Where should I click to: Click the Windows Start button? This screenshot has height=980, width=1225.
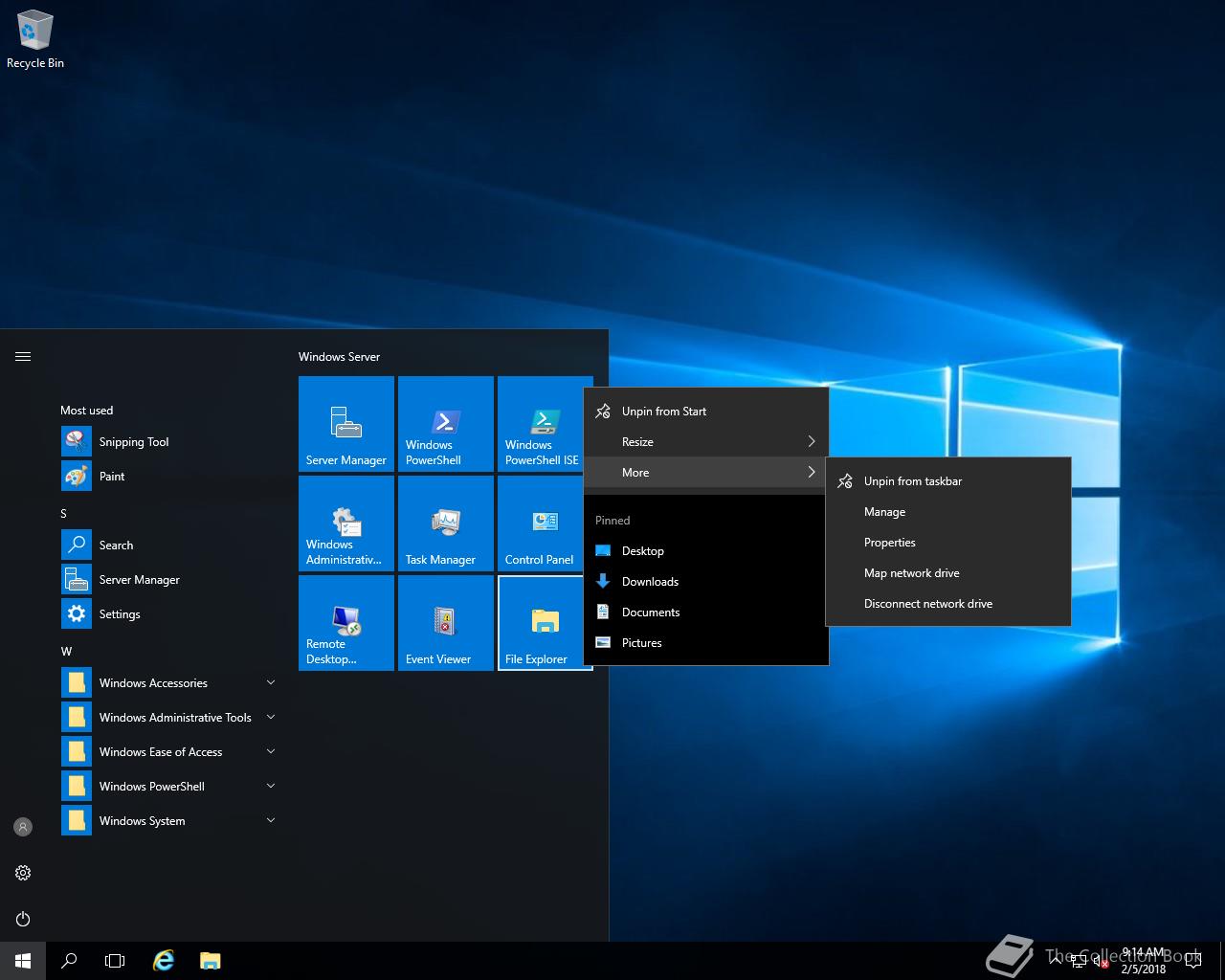coord(23,961)
